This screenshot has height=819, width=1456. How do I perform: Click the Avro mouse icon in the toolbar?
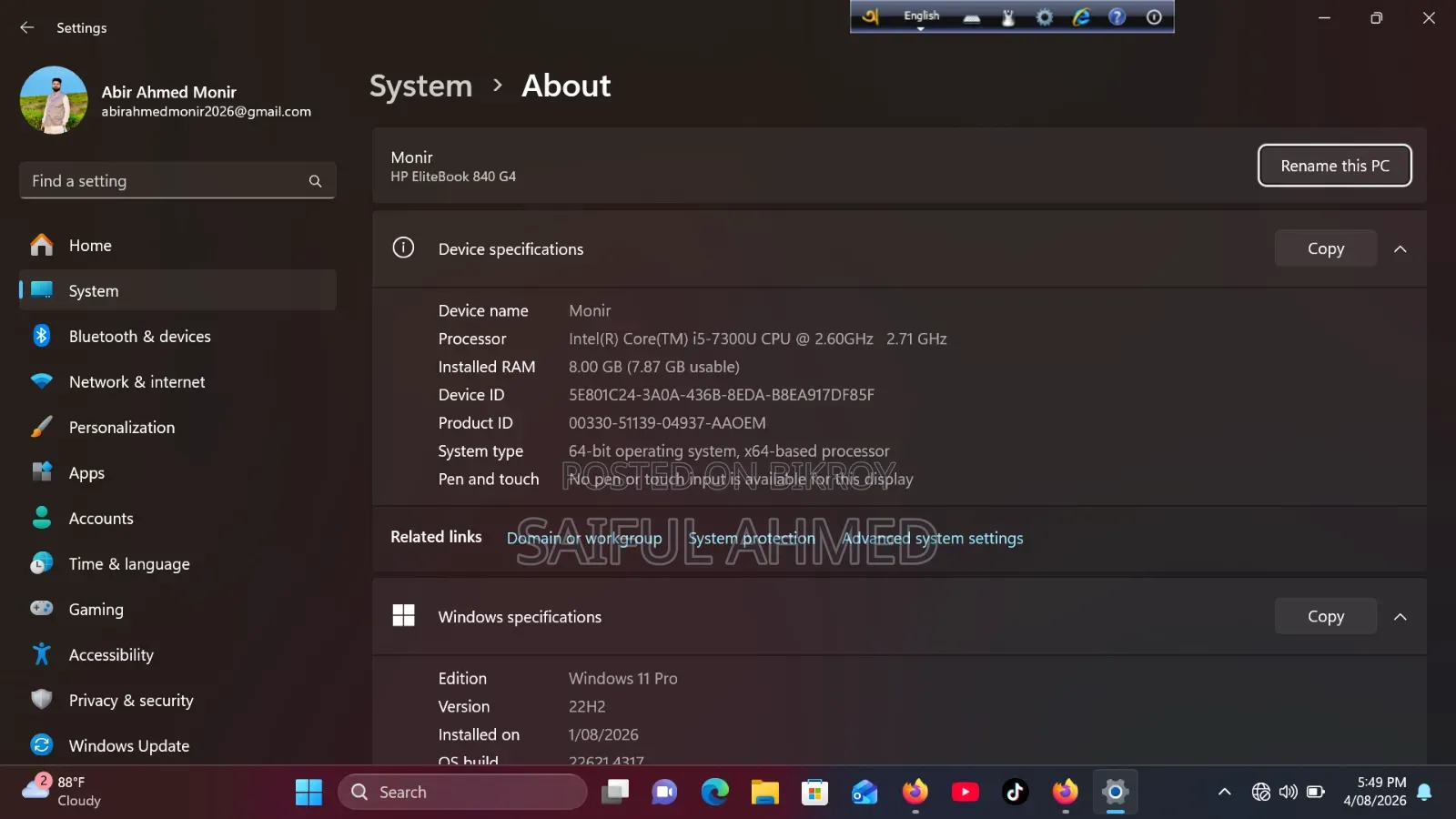point(1008,17)
